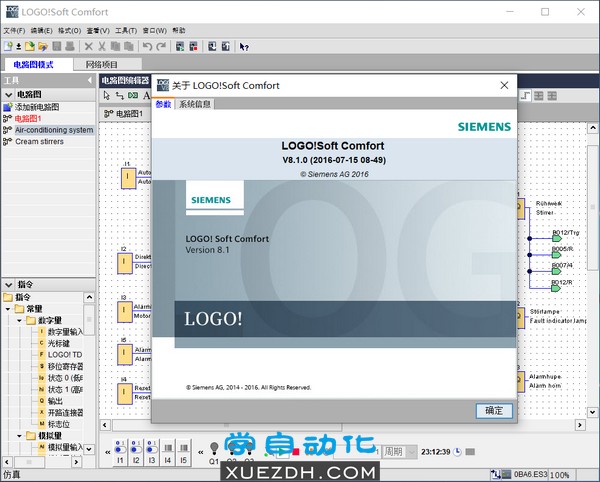Click the Paste toolbar icon
This screenshot has height=482, width=600.
(x=129, y=46)
